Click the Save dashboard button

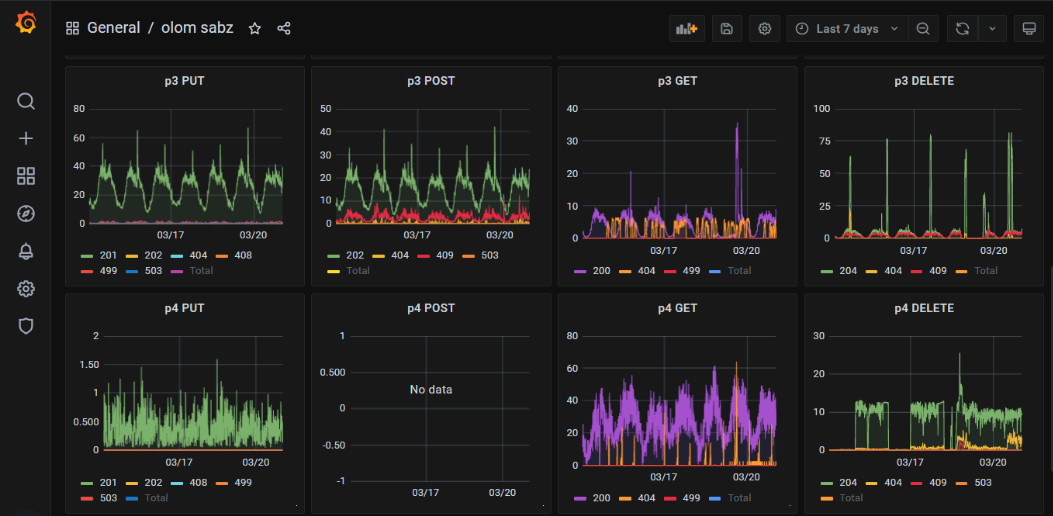pos(726,29)
